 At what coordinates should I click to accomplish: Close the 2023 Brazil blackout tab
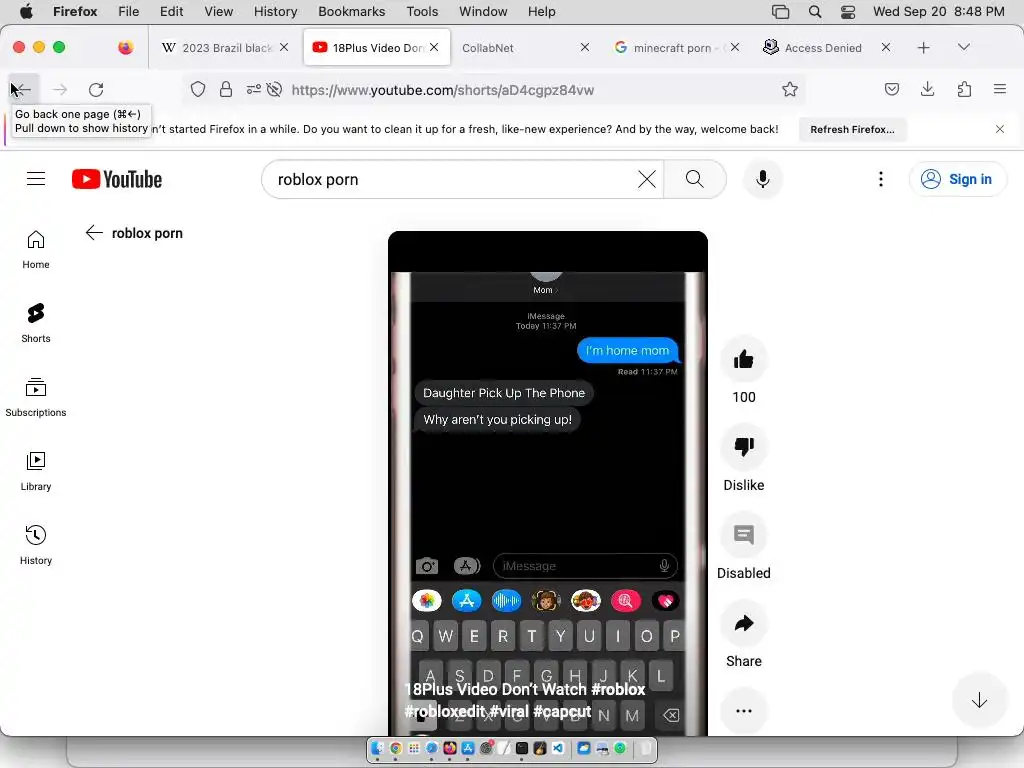(x=284, y=47)
